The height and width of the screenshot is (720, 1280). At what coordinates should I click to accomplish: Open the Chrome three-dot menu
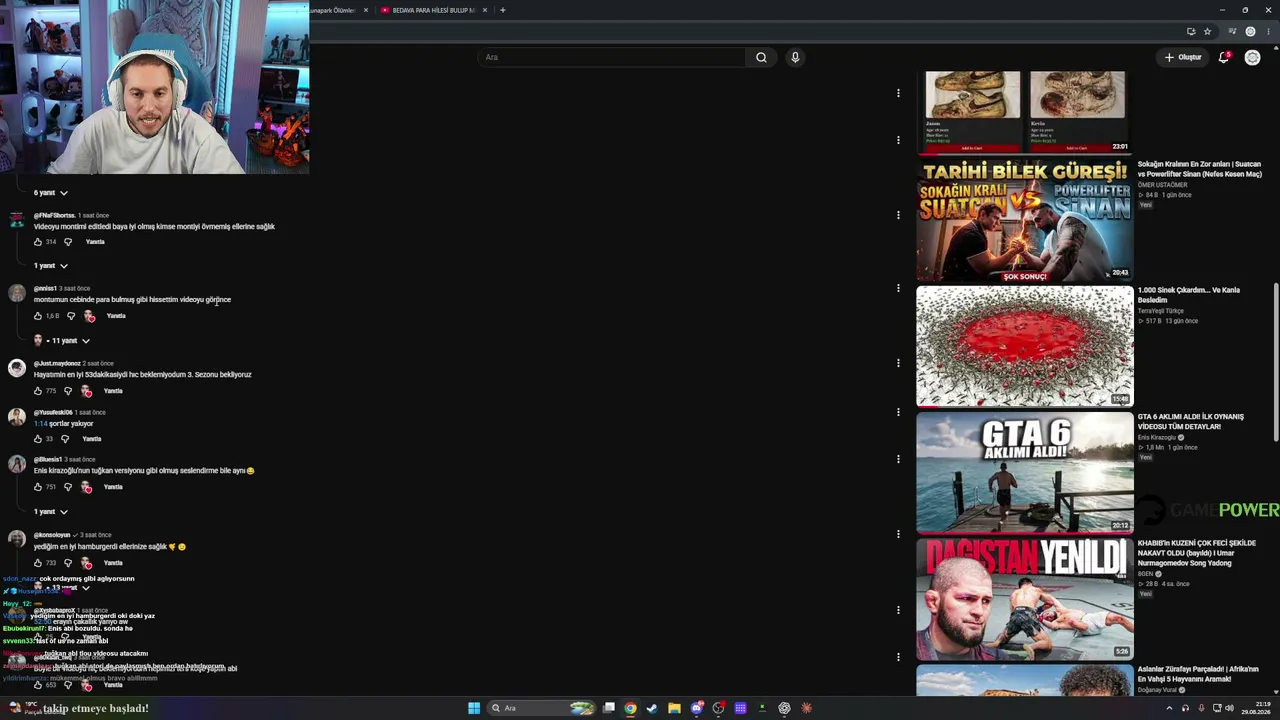pos(1267,31)
